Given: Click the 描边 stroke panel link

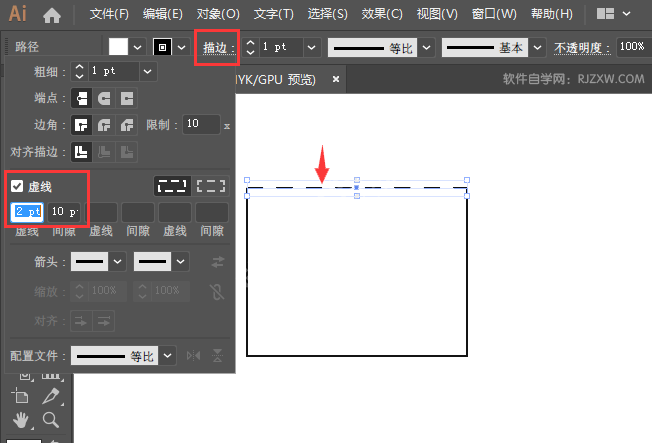Looking at the screenshot, I should pyautogui.click(x=218, y=48).
